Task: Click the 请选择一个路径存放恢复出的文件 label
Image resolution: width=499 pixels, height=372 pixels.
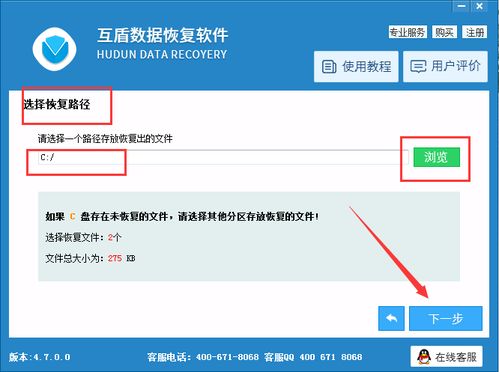Action: pyautogui.click(x=105, y=138)
